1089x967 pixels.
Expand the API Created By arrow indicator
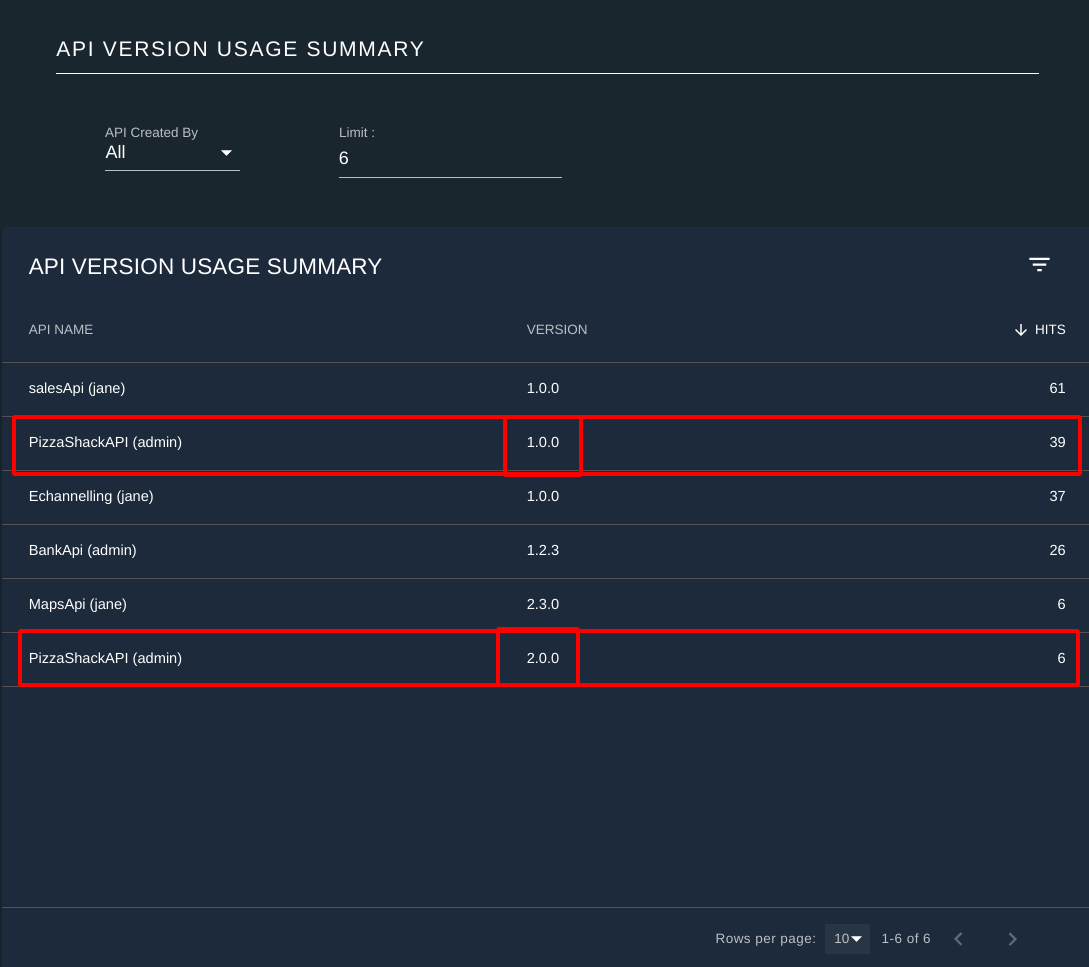(226, 153)
